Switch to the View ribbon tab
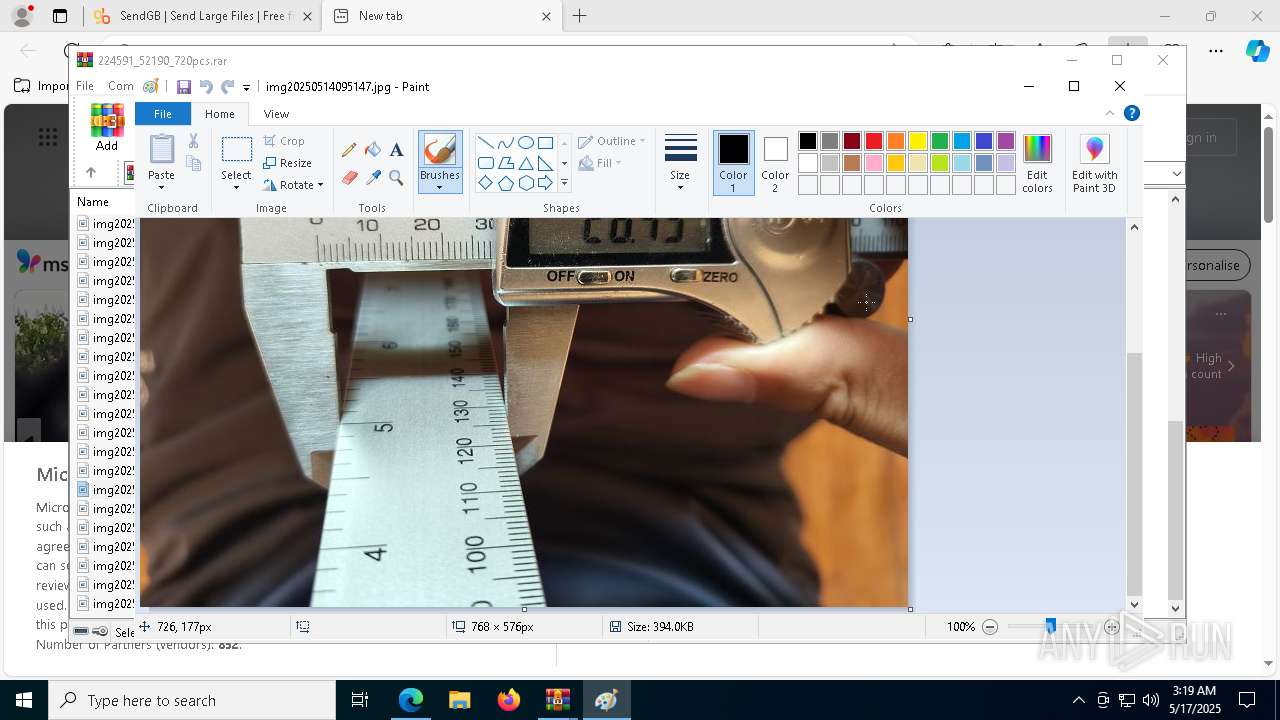The image size is (1280, 720). [x=276, y=114]
